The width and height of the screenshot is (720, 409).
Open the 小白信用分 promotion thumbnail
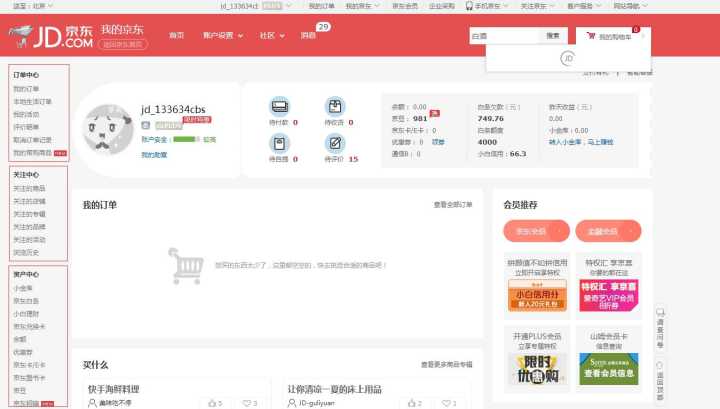[x=537, y=295]
